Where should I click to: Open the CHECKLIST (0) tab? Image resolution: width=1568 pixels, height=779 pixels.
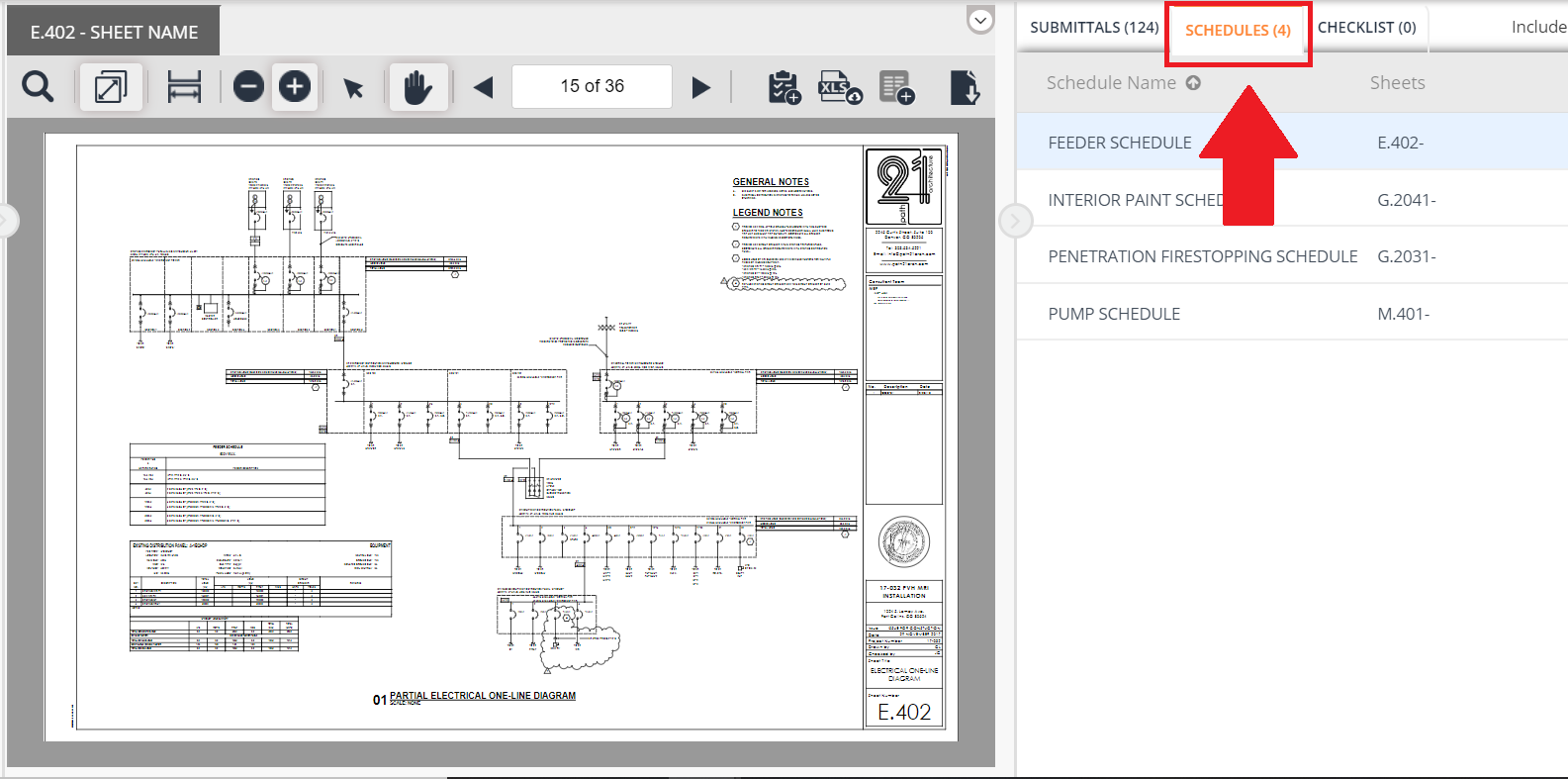1367,28
